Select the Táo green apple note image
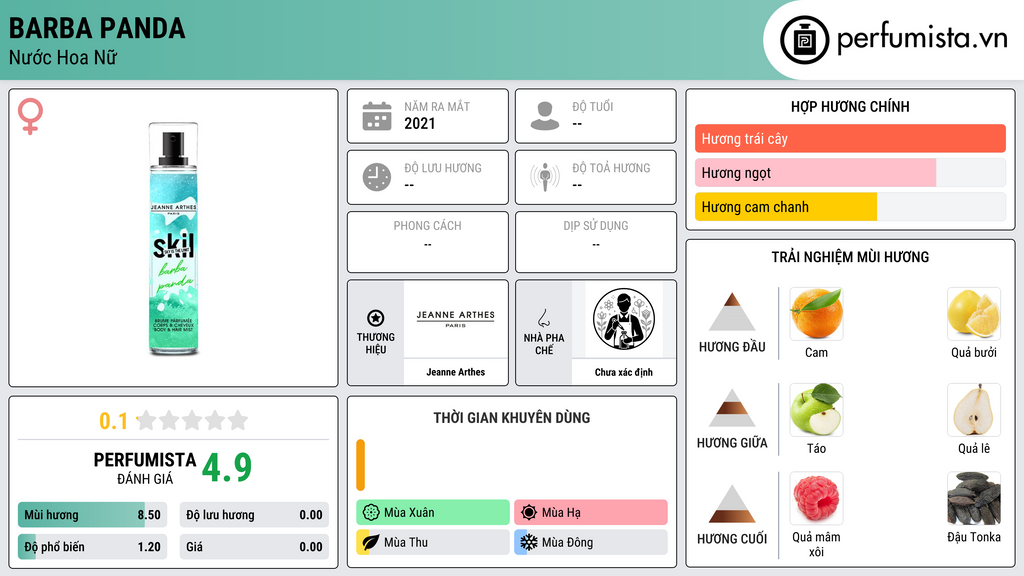The width and height of the screenshot is (1024, 576). coord(816,409)
